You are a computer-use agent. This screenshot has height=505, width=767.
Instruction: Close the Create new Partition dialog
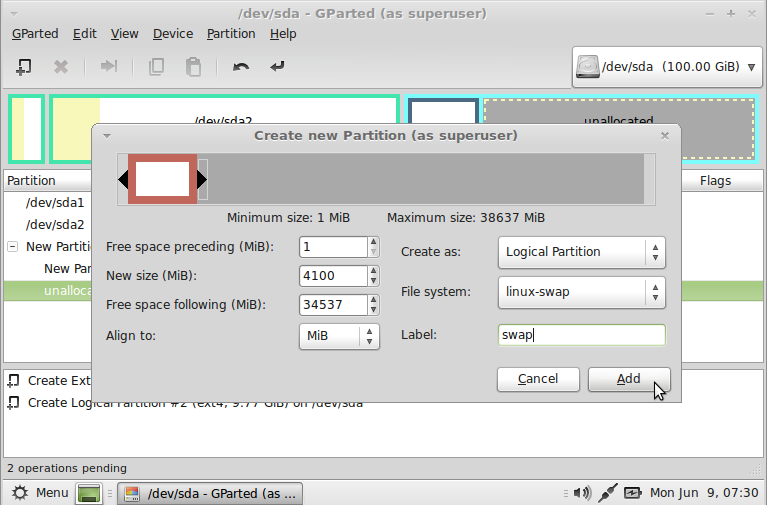(x=665, y=136)
